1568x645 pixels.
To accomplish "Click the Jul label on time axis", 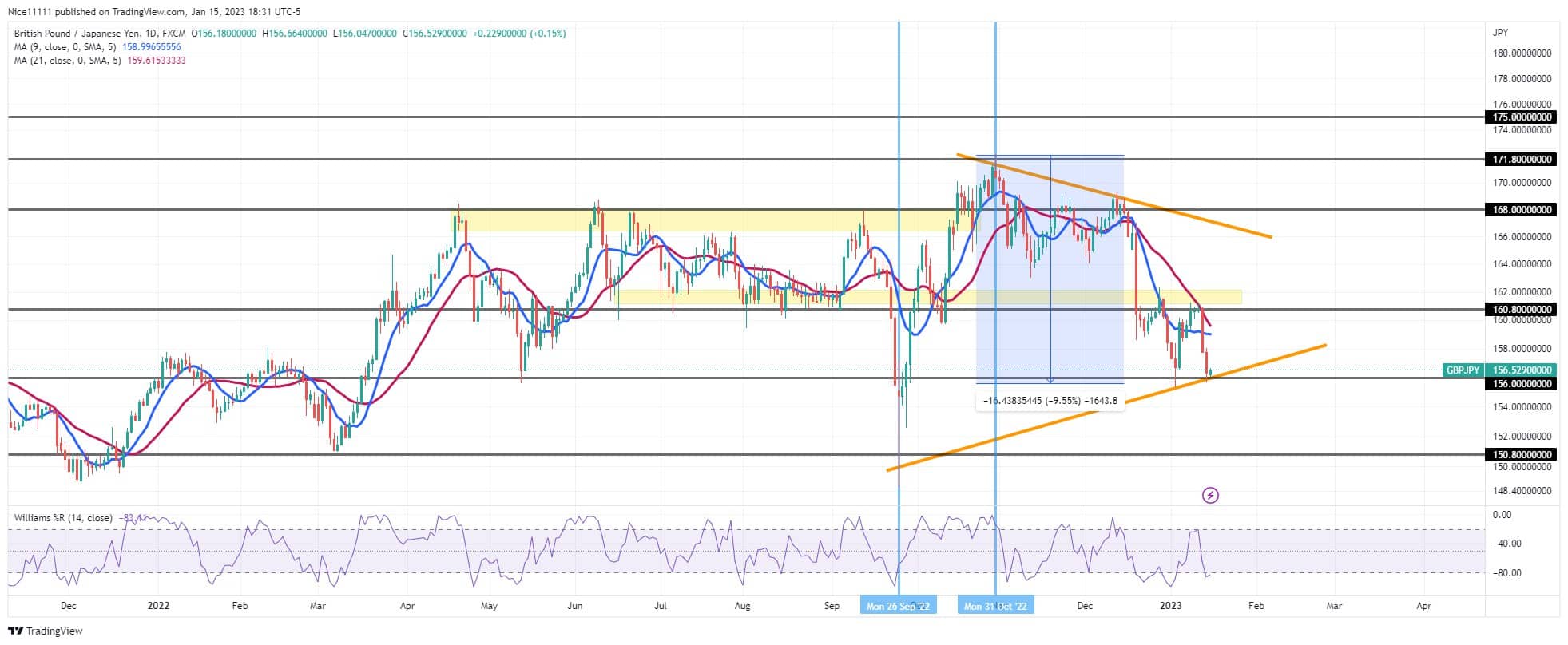I will pos(661,606).
